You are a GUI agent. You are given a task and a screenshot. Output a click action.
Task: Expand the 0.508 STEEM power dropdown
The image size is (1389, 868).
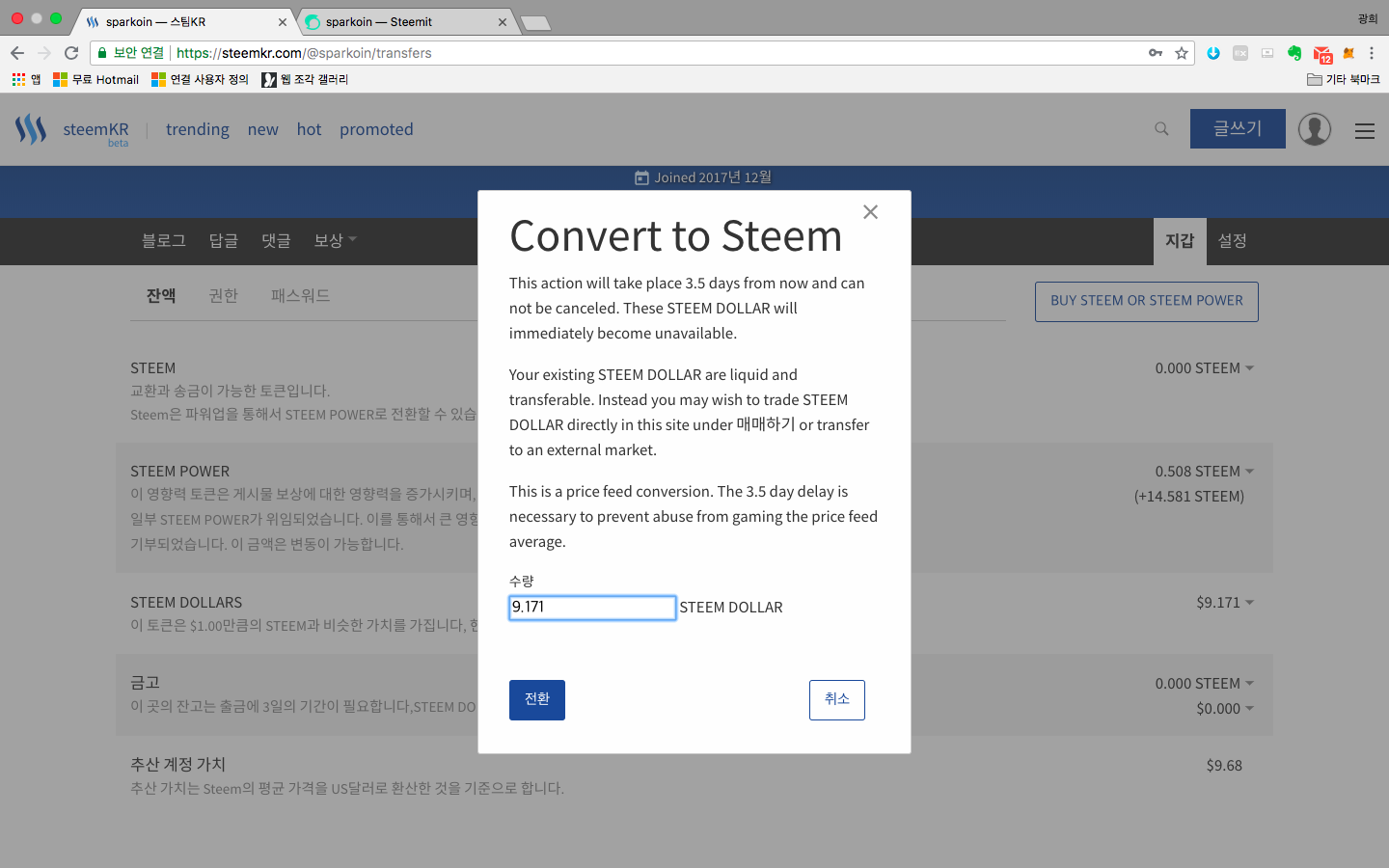(1205, 472)
